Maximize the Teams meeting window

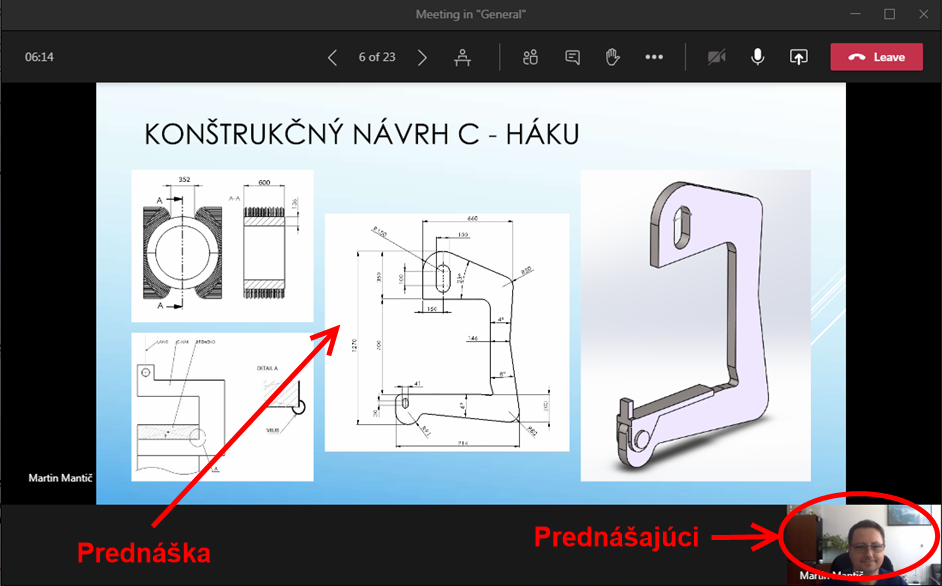[x=889, y=14]
